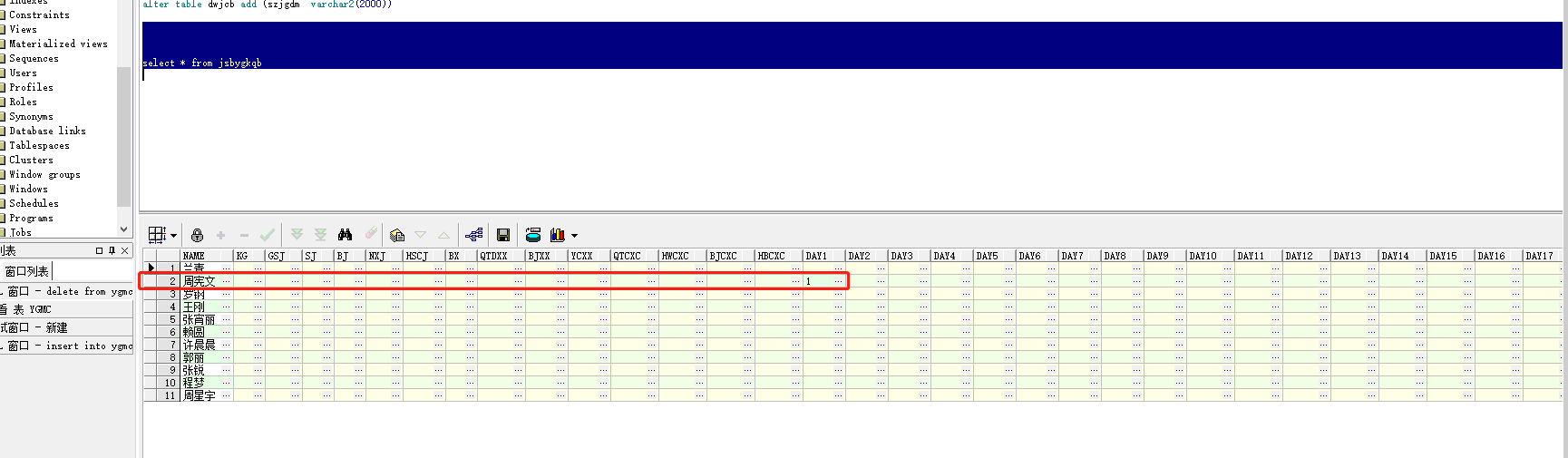The height and width of the screenshot is (458, 1568).
Task: Click the fetch next page icon
Action: tap(297, 235)
